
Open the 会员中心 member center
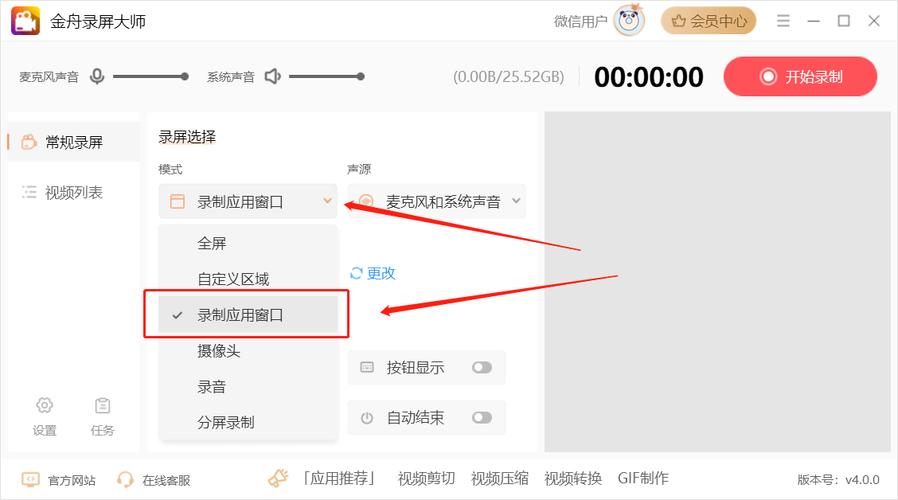(708, 21)
